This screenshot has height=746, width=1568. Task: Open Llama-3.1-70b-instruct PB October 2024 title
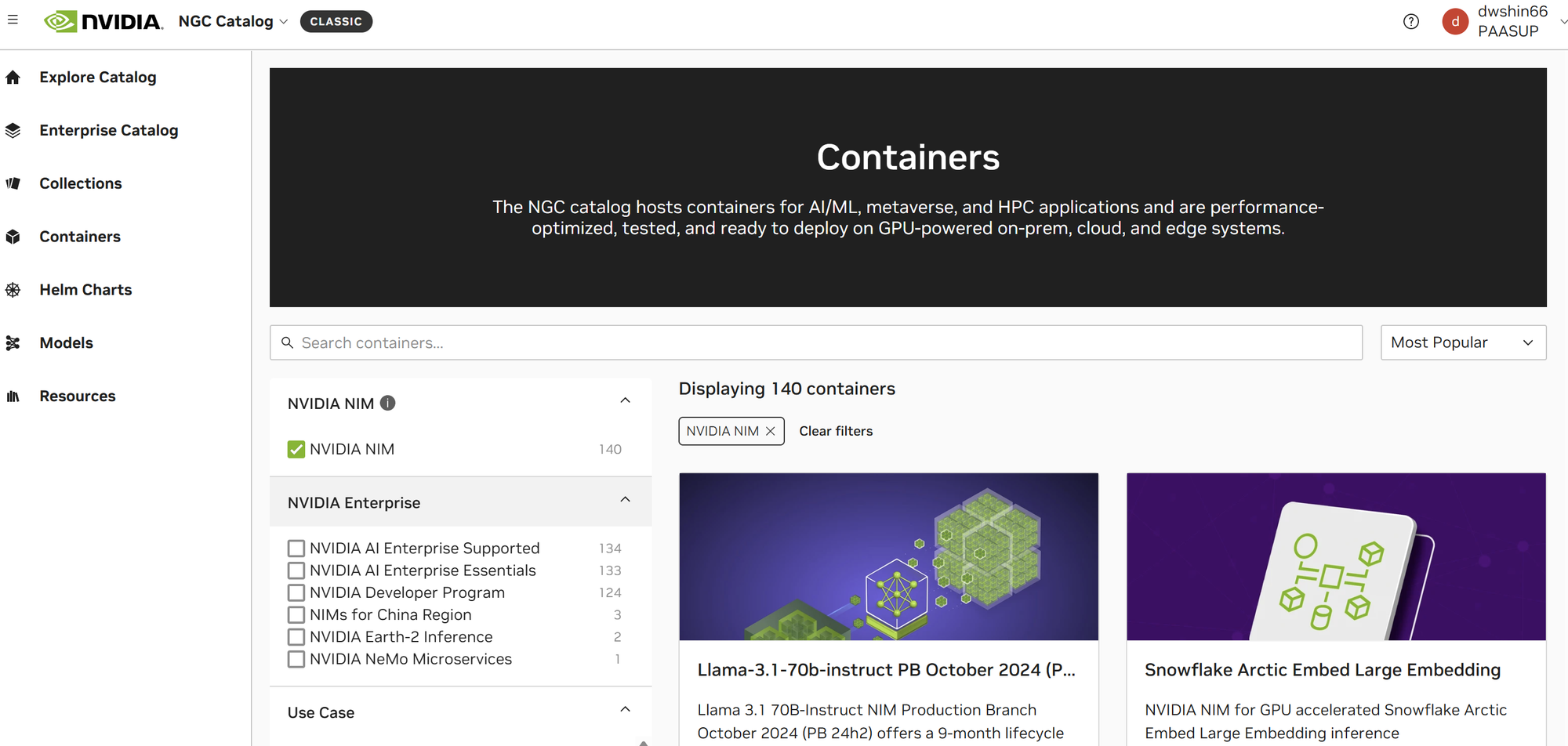click(x=886, y=670)
